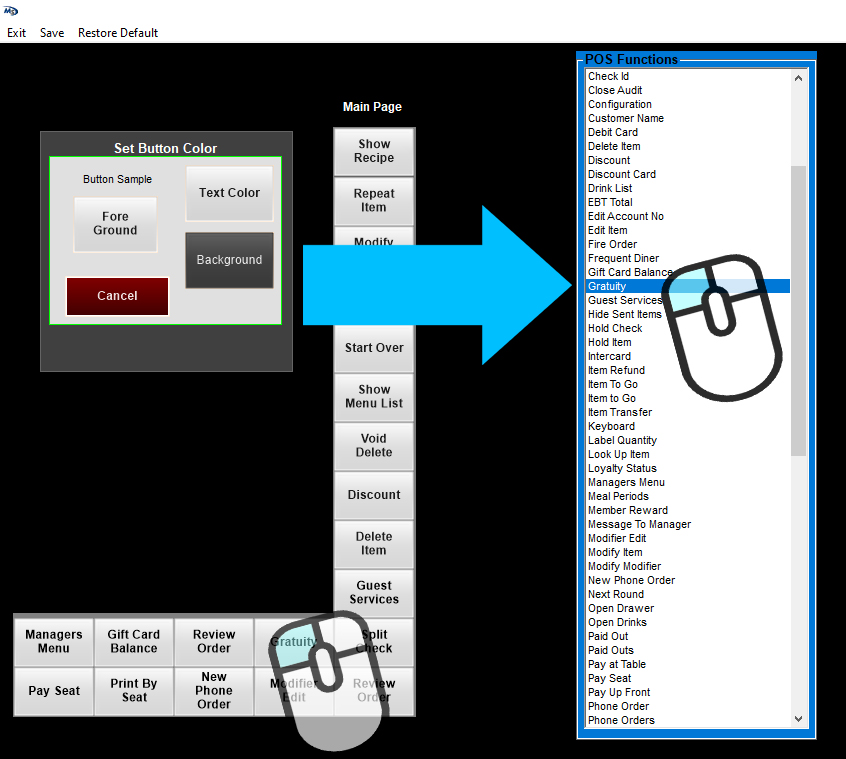Choose Loyalty Status from the functions list
Screen dimensions: 846x759
tap(622, 469)
